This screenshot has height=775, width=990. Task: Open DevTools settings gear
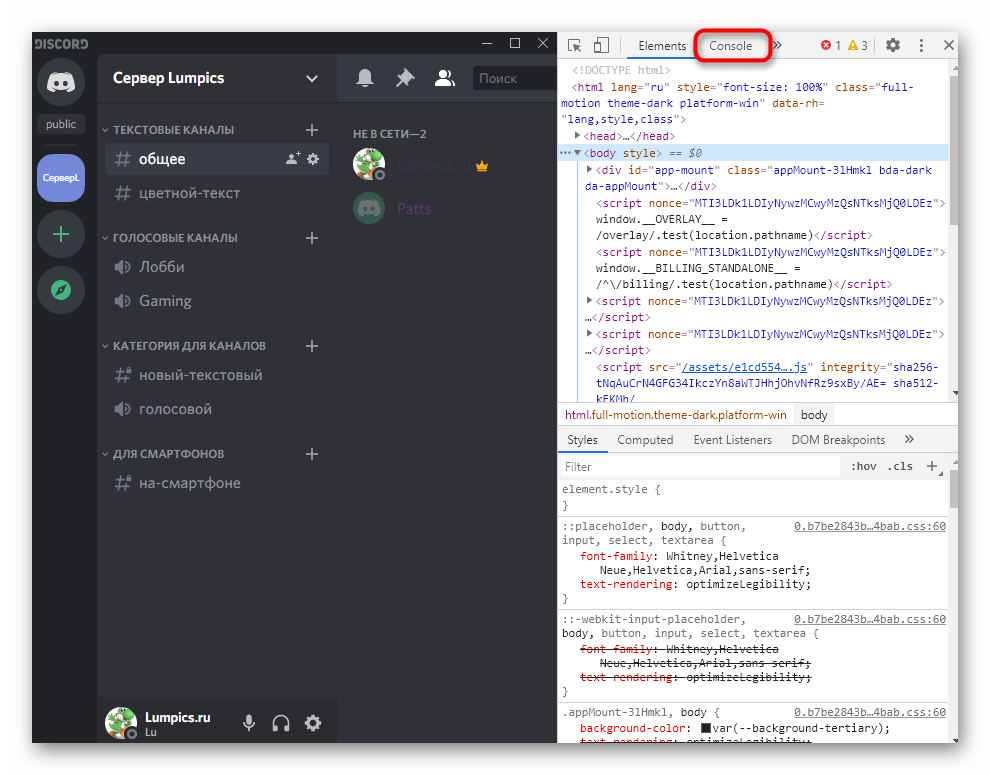tap(893, 45)
